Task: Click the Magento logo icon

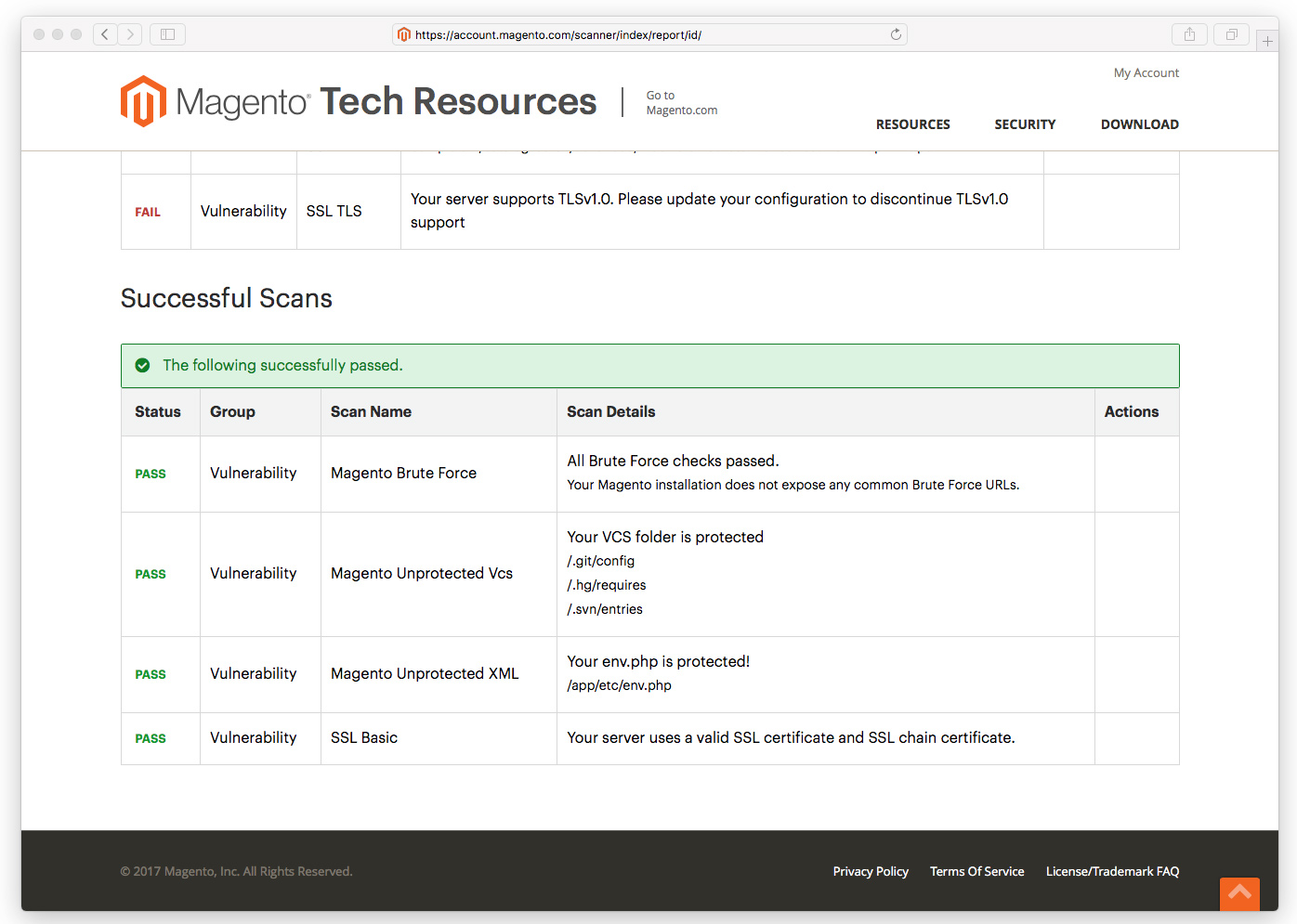Action: (142, 100)
